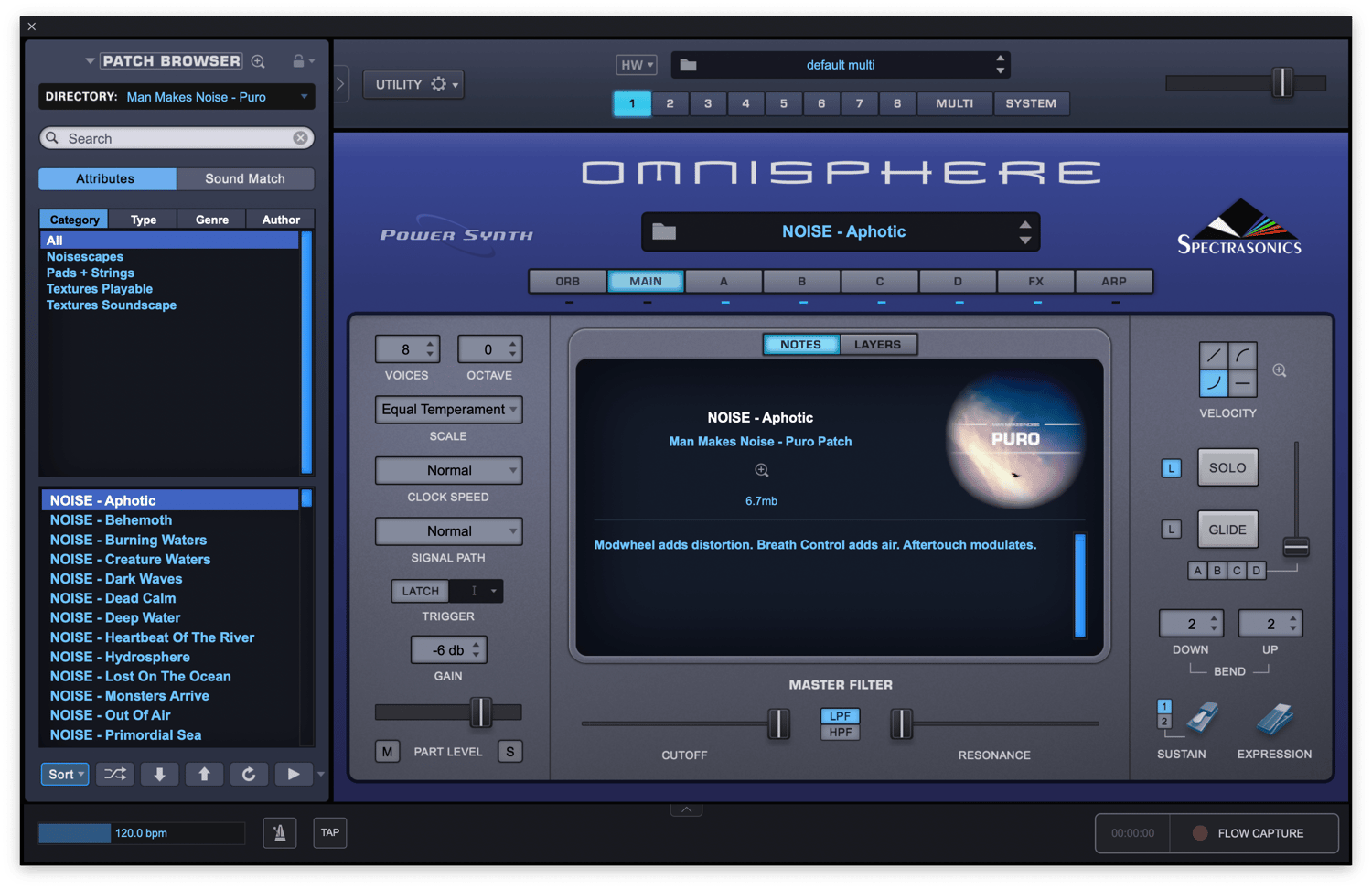Open the Utility menu dropdown
Image resolution: width=1372 pixels, height=889 pixels.
(413, 84)
